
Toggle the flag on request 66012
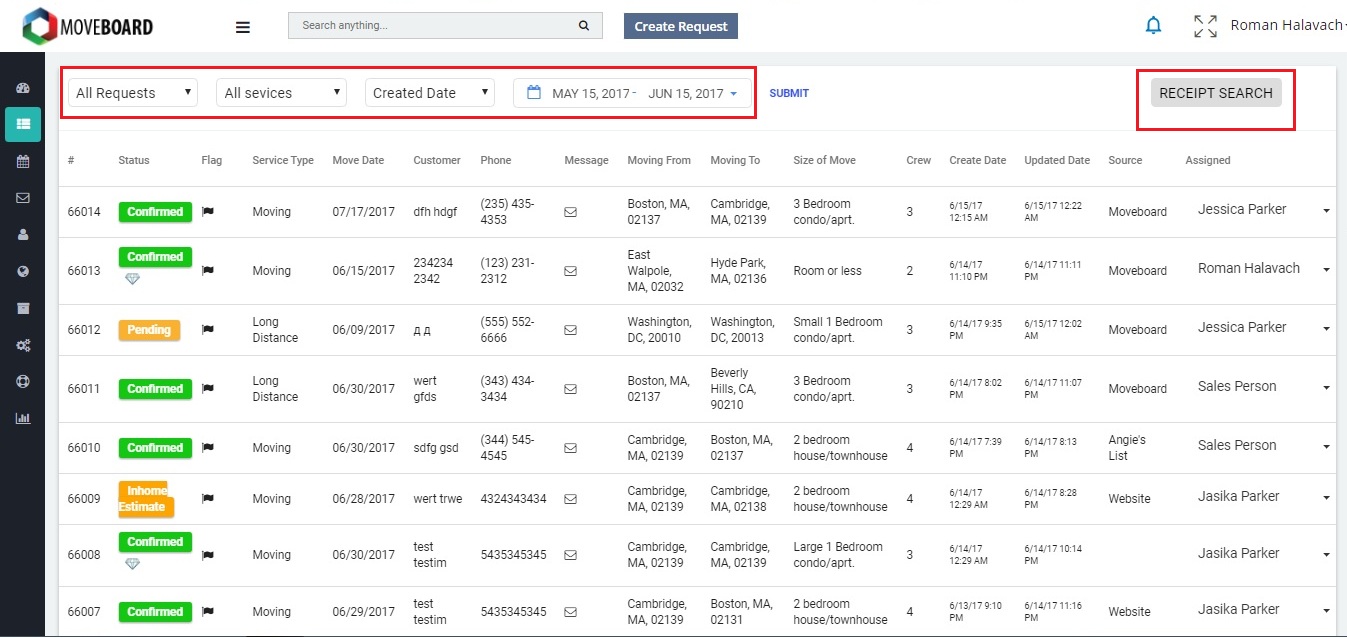pos(210,329)
